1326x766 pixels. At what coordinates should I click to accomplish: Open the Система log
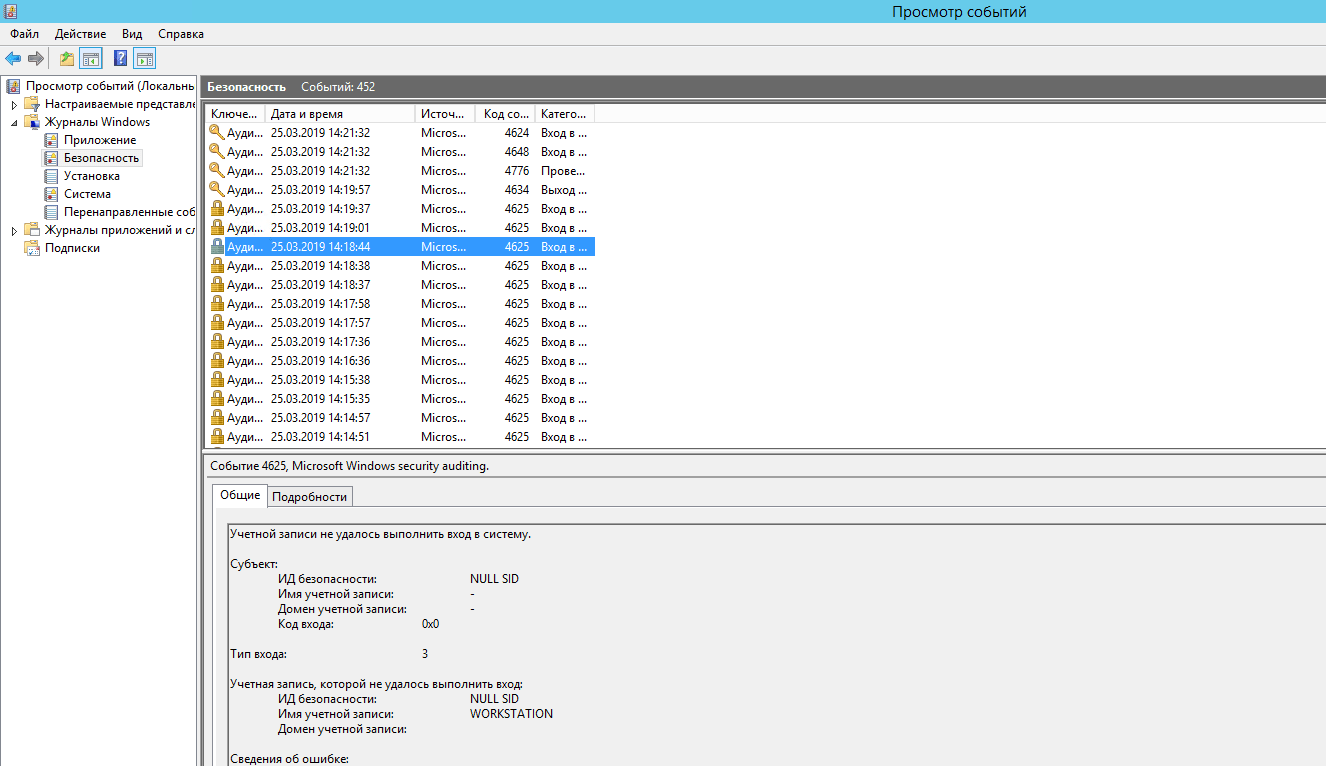pos(77,194)
